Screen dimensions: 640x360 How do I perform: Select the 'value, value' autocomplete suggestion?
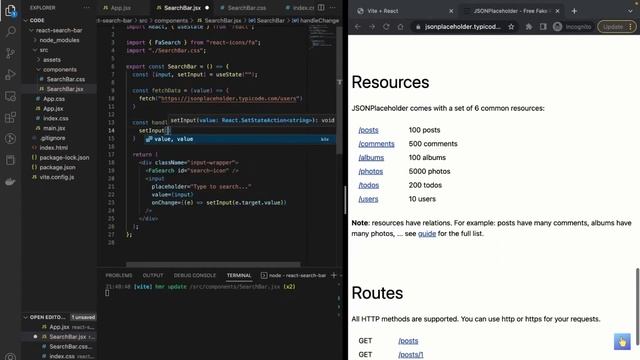[x=240, y=139]
